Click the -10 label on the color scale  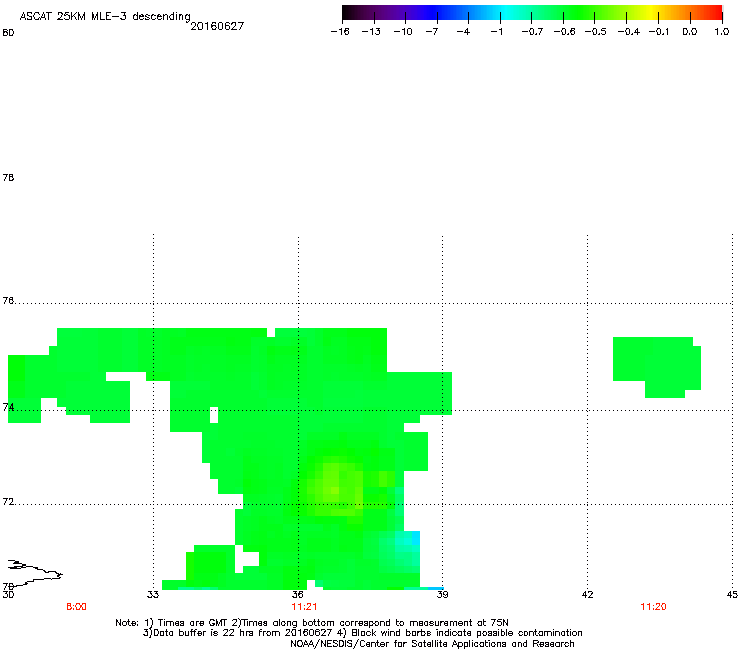point(403,32)
